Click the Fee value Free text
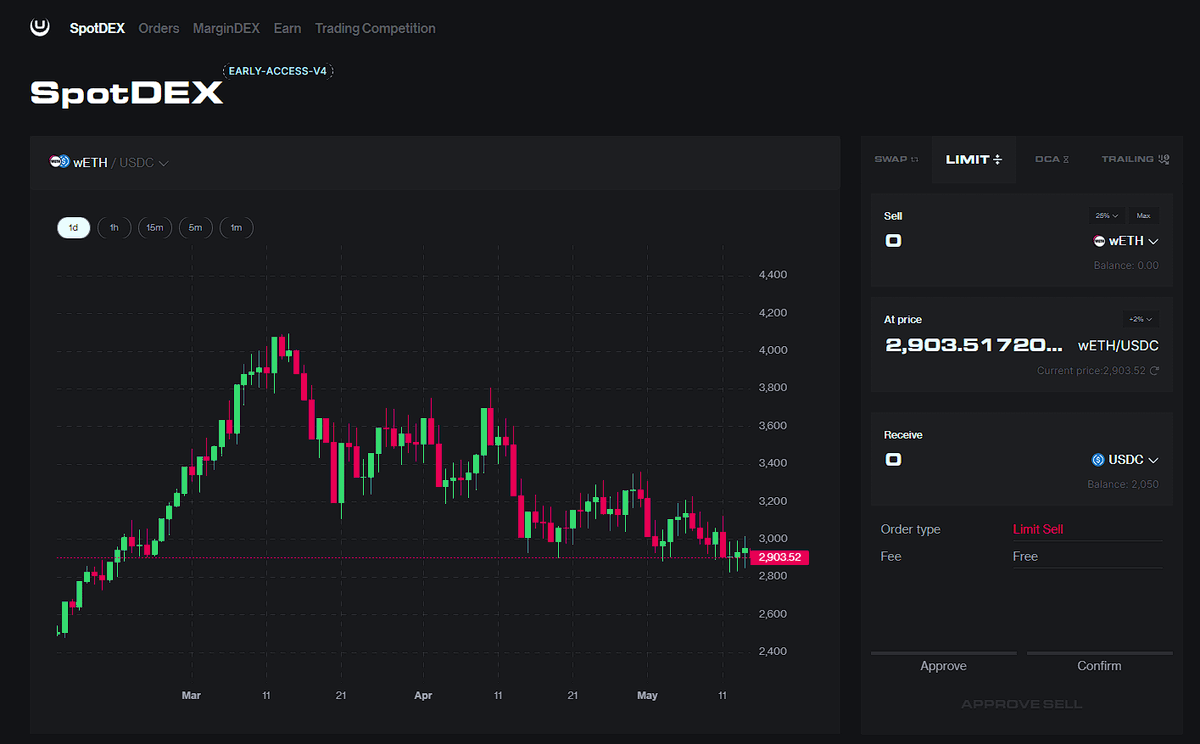1200x744 pixels. [x=1025, y=556]
